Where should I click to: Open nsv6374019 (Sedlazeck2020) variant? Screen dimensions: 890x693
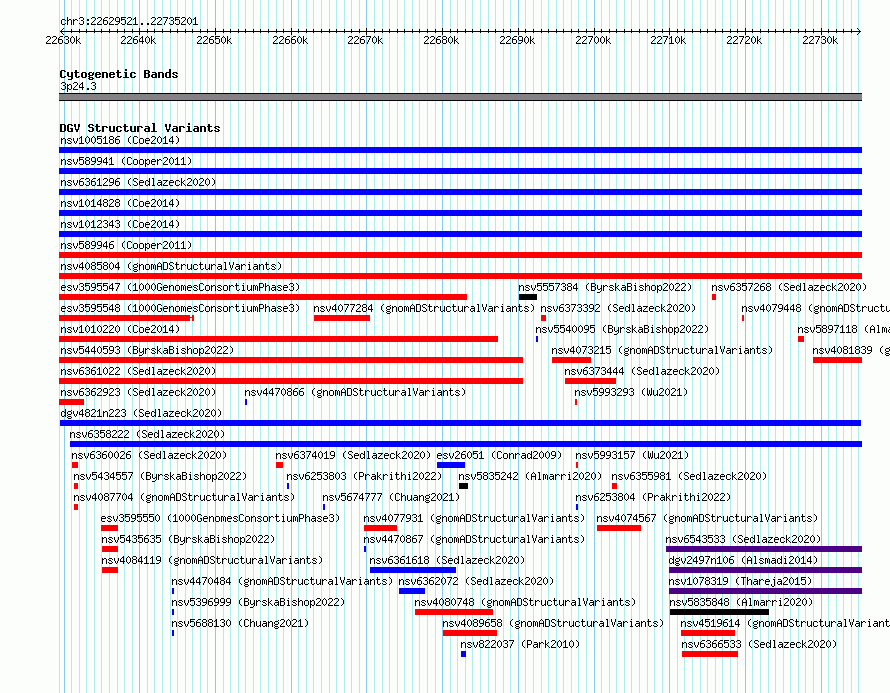353,455
